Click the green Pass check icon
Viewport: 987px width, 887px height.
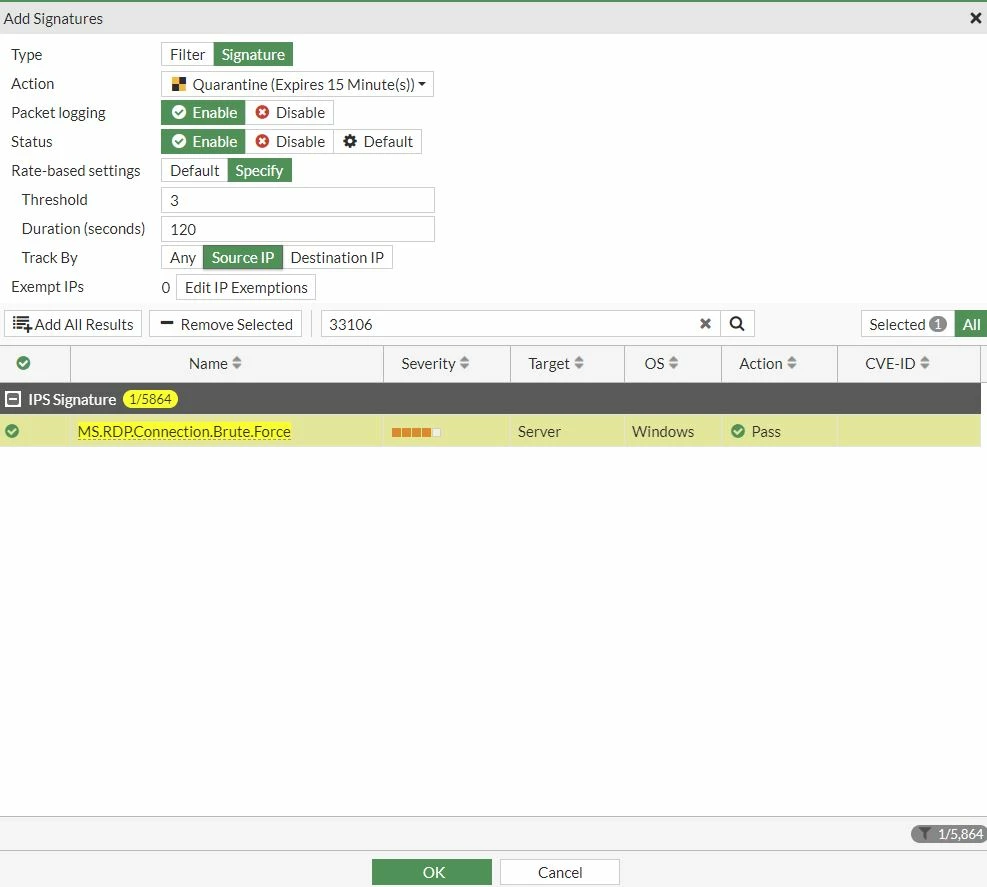738,431
